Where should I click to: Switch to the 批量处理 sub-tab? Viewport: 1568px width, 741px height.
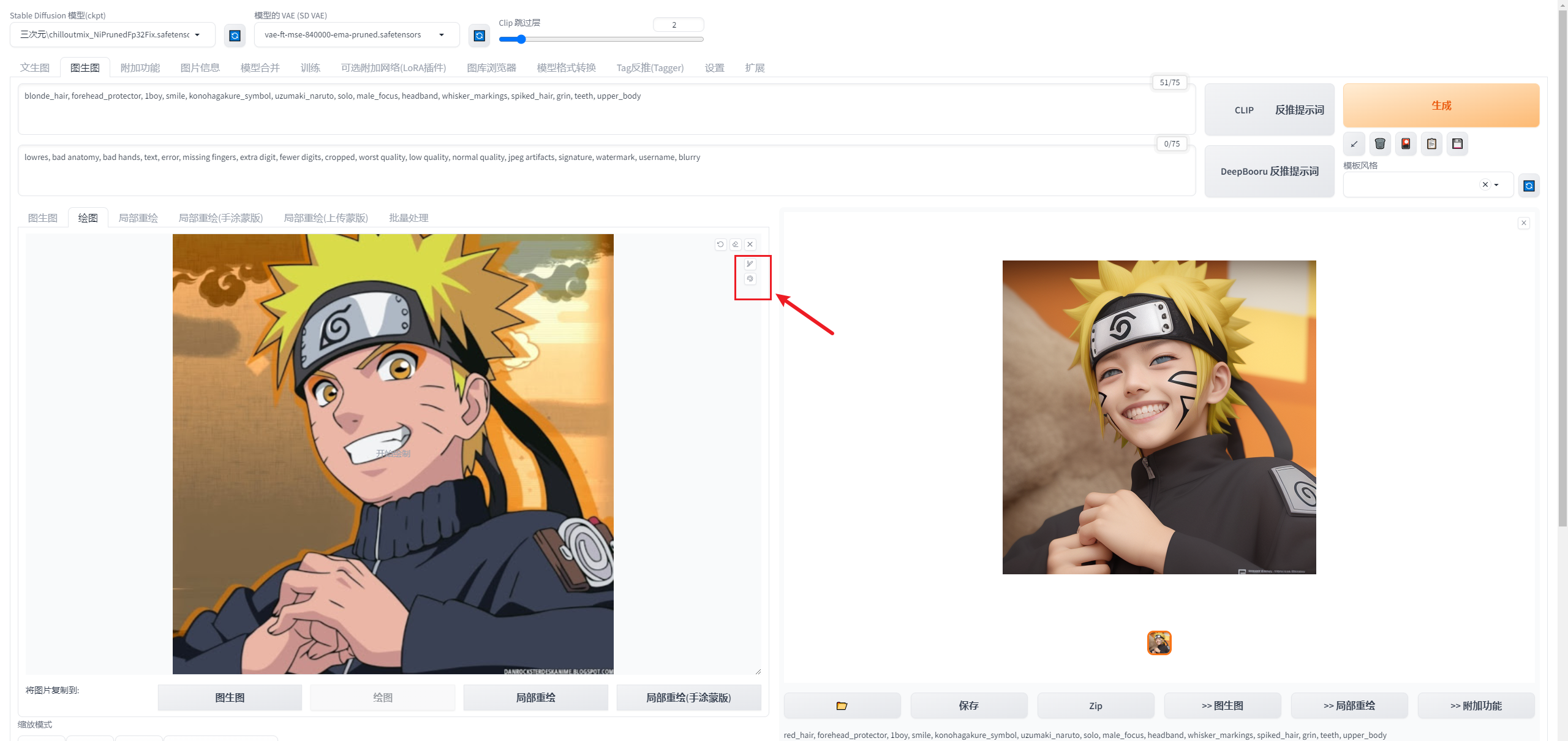point(409,218)
